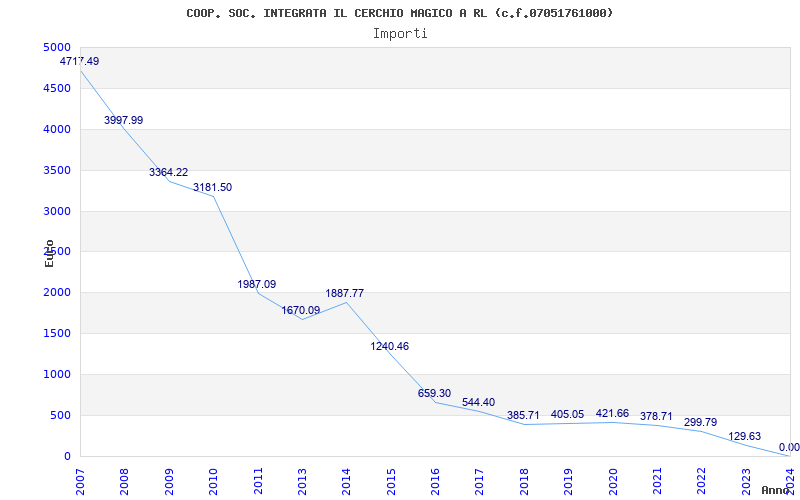The height and width of the screenshot is (500, 800).
Task: Click the 2008 x-axis year label
Action: point(124,482)
